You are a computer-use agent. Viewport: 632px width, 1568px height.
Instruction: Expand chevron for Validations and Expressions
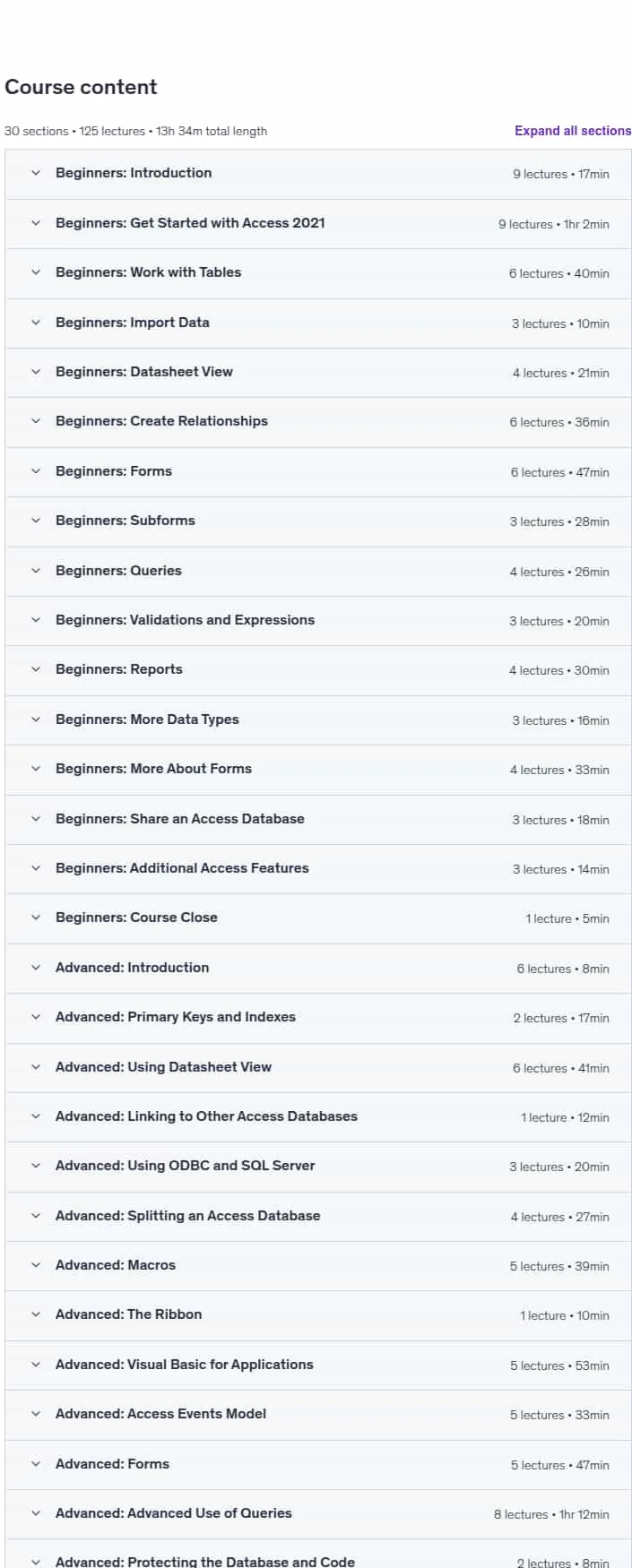pyautogui.click(x=36, y=620)
